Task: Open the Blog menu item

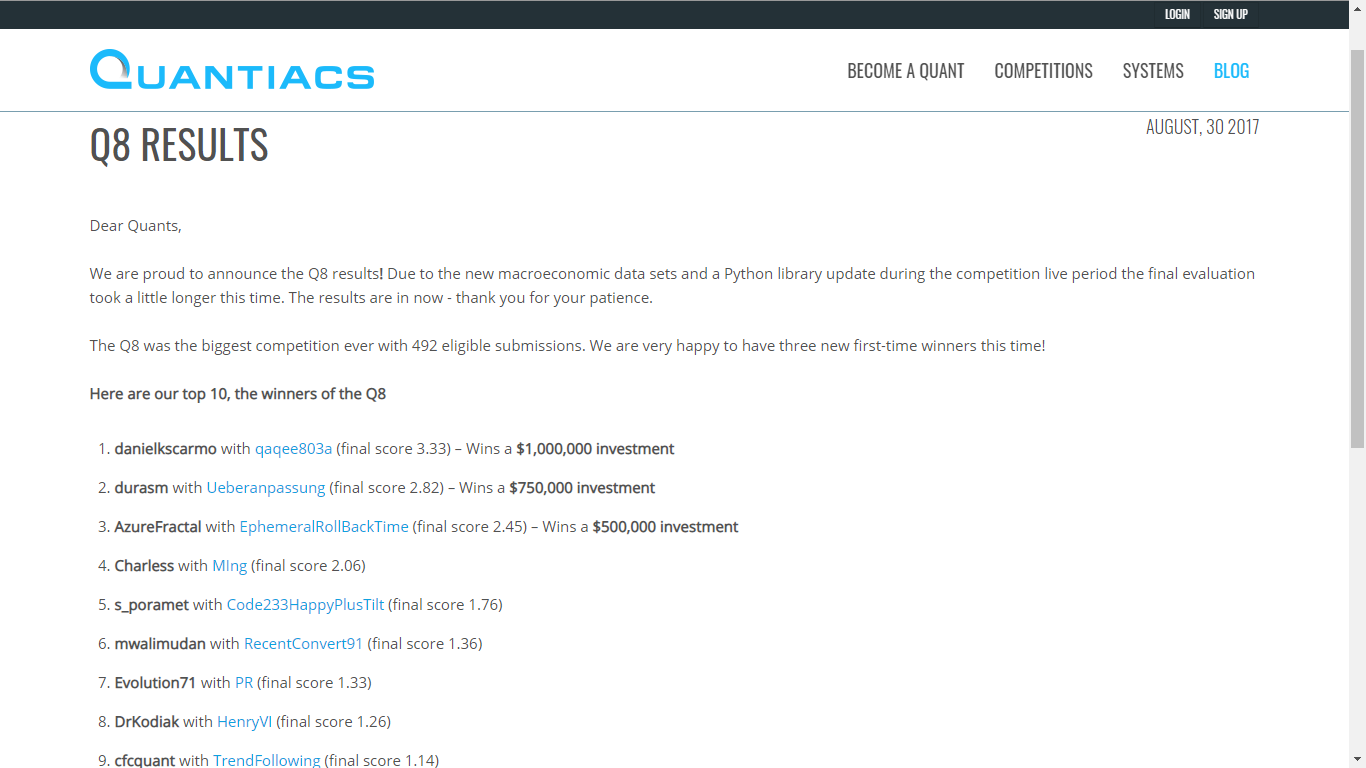Action: click(x=1231, y=71)
